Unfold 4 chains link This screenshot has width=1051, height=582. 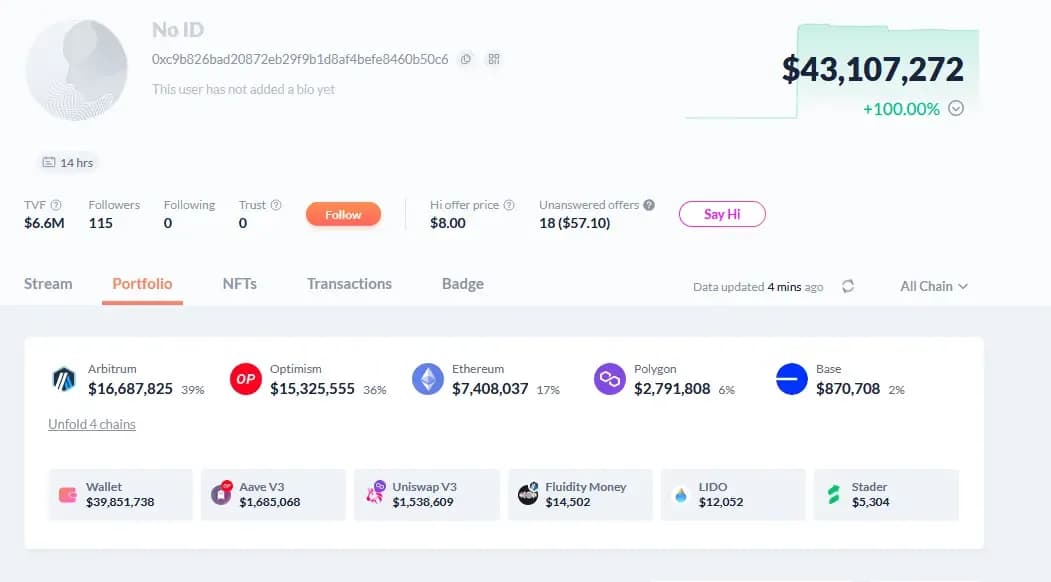pos(92,424)
